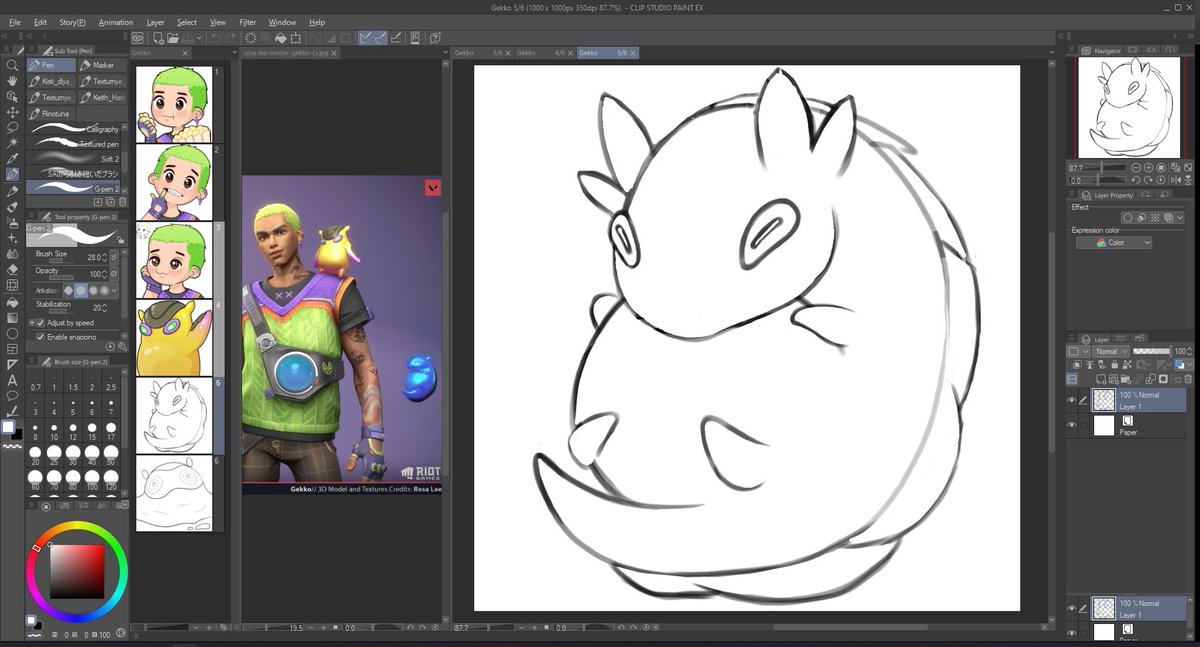Toggle snap to ruler in command bar
1200x647 pixels.
click(367, 38)
